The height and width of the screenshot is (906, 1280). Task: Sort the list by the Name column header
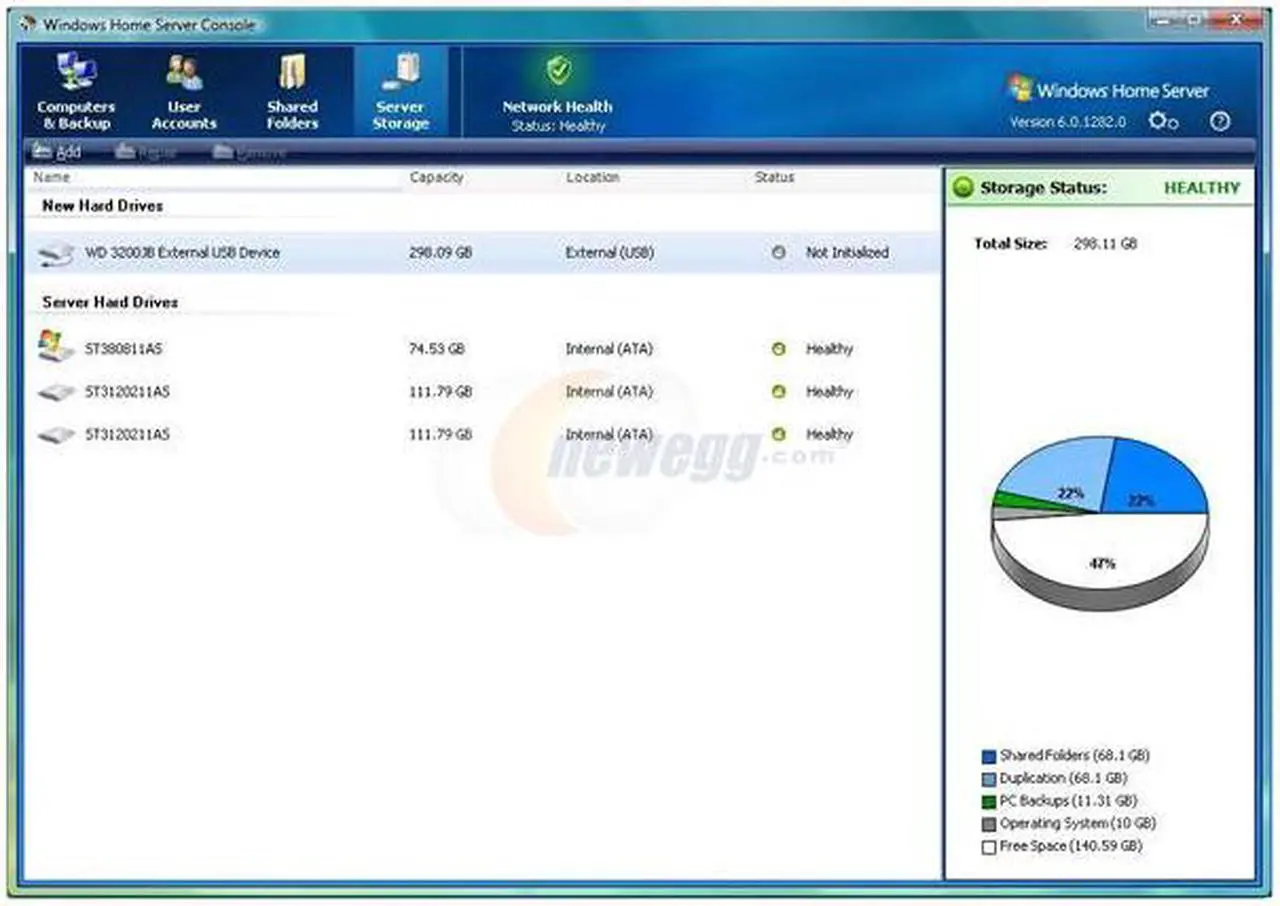[x=52, y=177]
